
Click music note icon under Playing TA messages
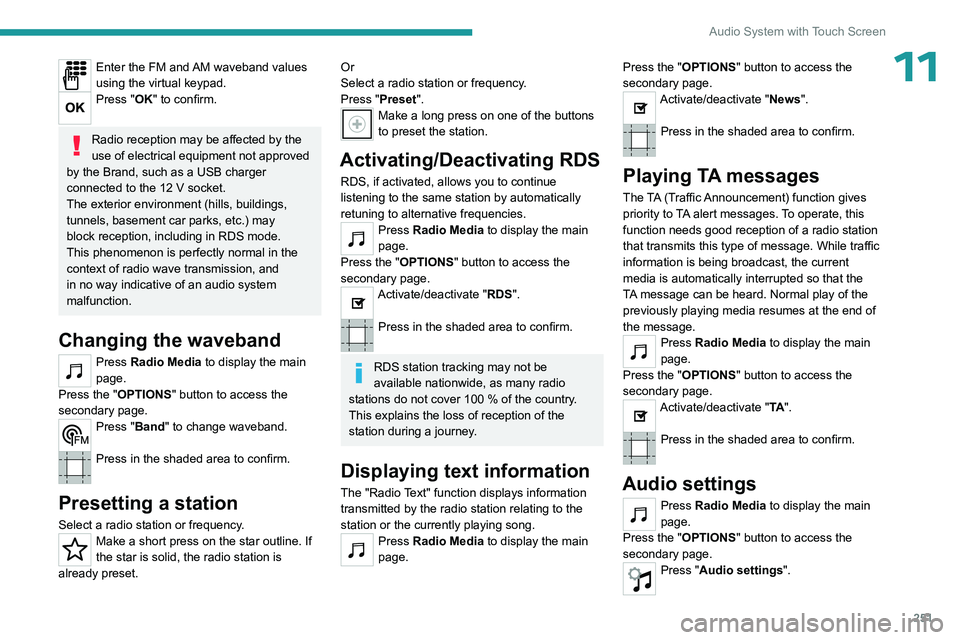[639, 352]
